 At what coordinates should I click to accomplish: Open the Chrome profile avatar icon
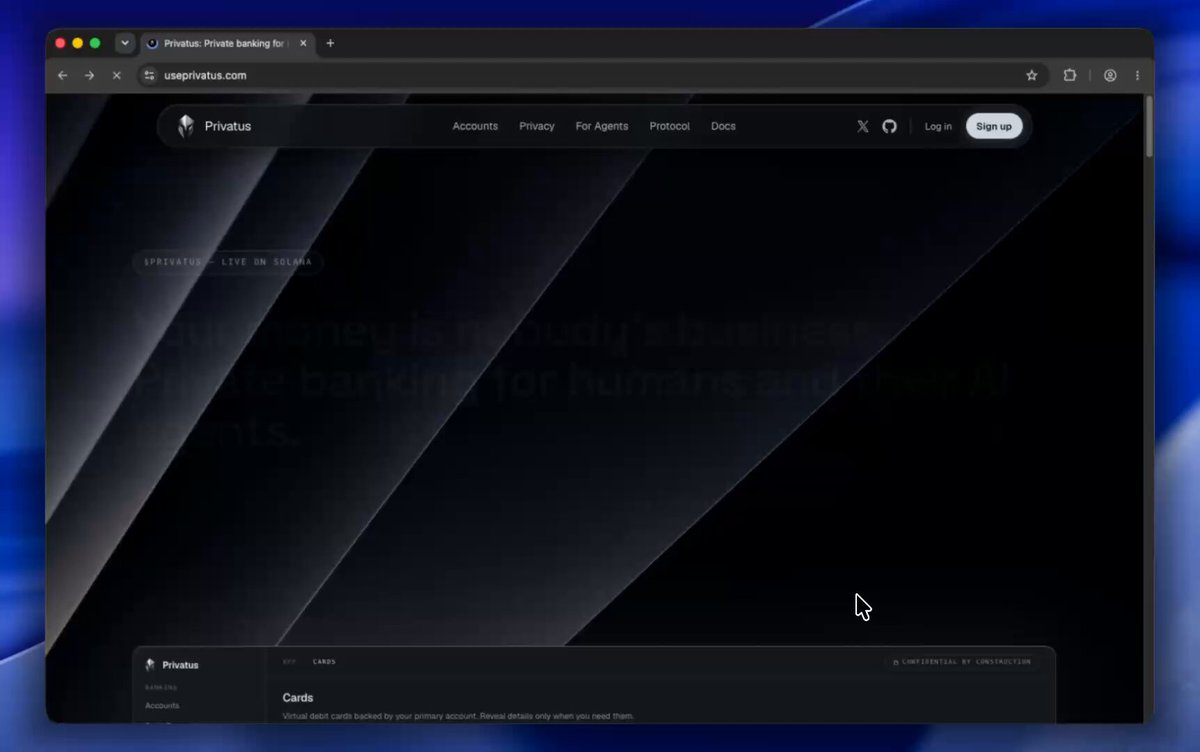[1110, 75]
